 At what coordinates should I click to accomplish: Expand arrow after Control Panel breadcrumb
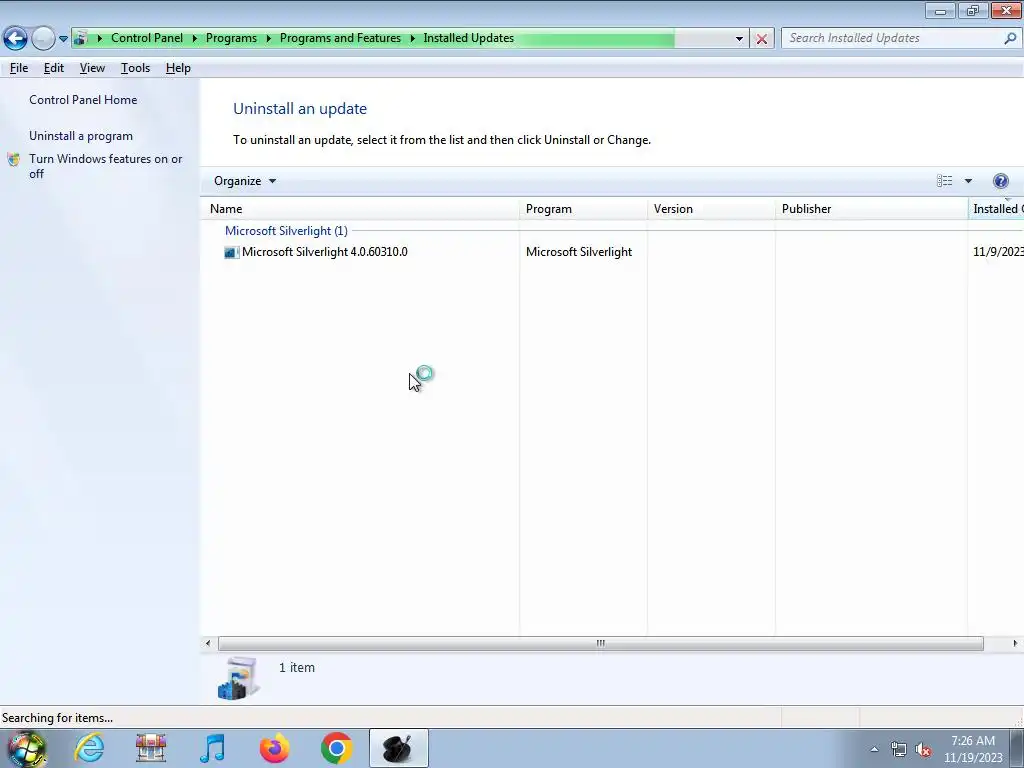[x=195, y=39]
